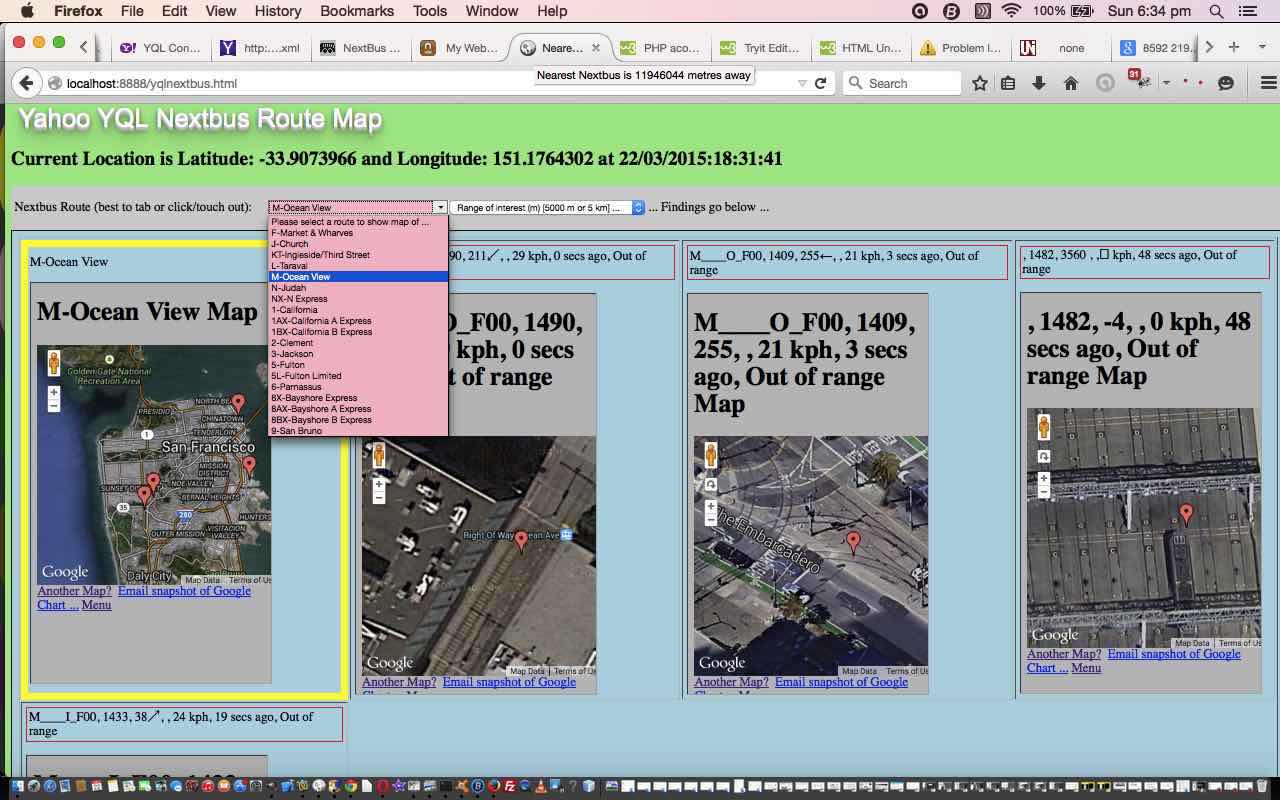Select Pegman in the M-Ocean View map

coord(54,363)
